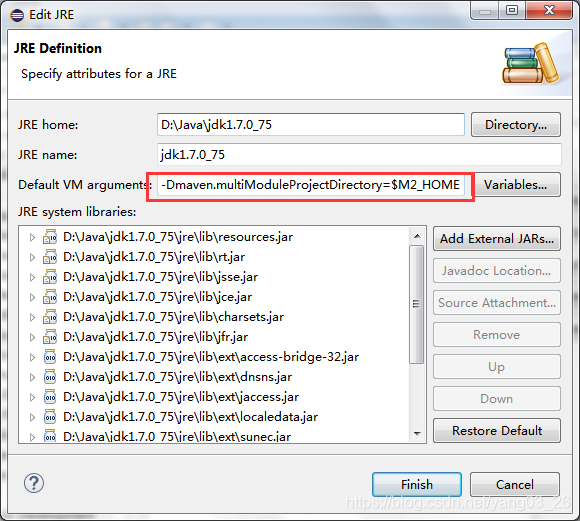Image resolution: width=580 pixels, height=521 pixels.
Task: Click the Source Attachment... button
Action: (x=497, y=303)
